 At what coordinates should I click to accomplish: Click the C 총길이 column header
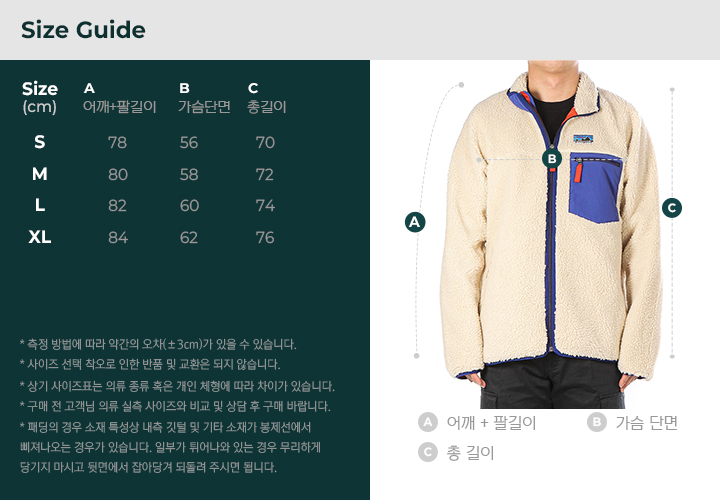click(x=267, y=98)
